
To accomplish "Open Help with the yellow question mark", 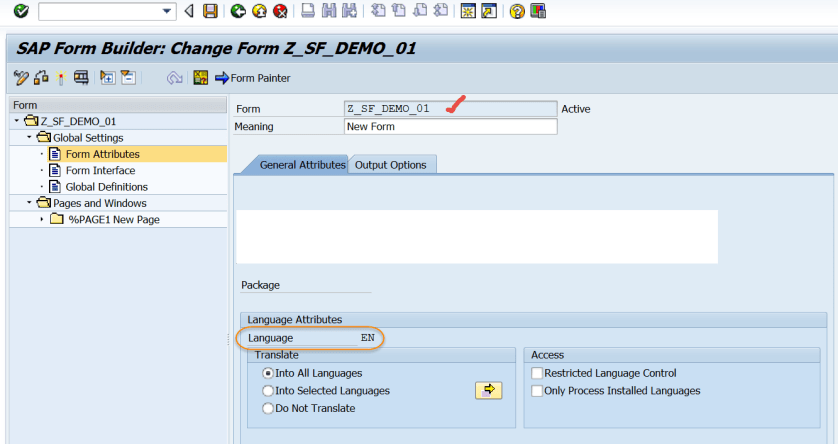I will pos(517,11).
